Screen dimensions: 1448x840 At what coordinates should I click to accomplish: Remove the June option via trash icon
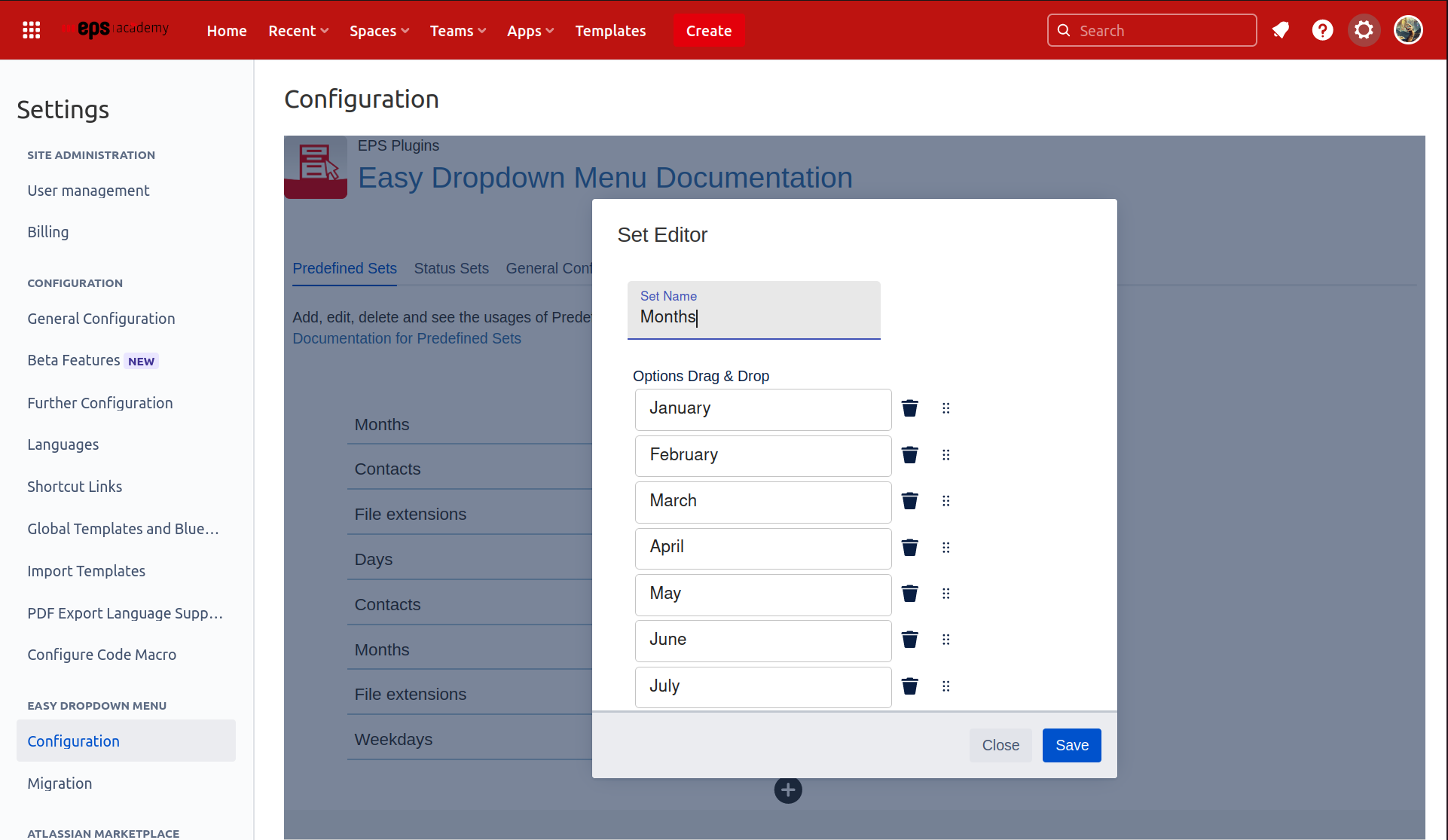click(x=909, y=640)
